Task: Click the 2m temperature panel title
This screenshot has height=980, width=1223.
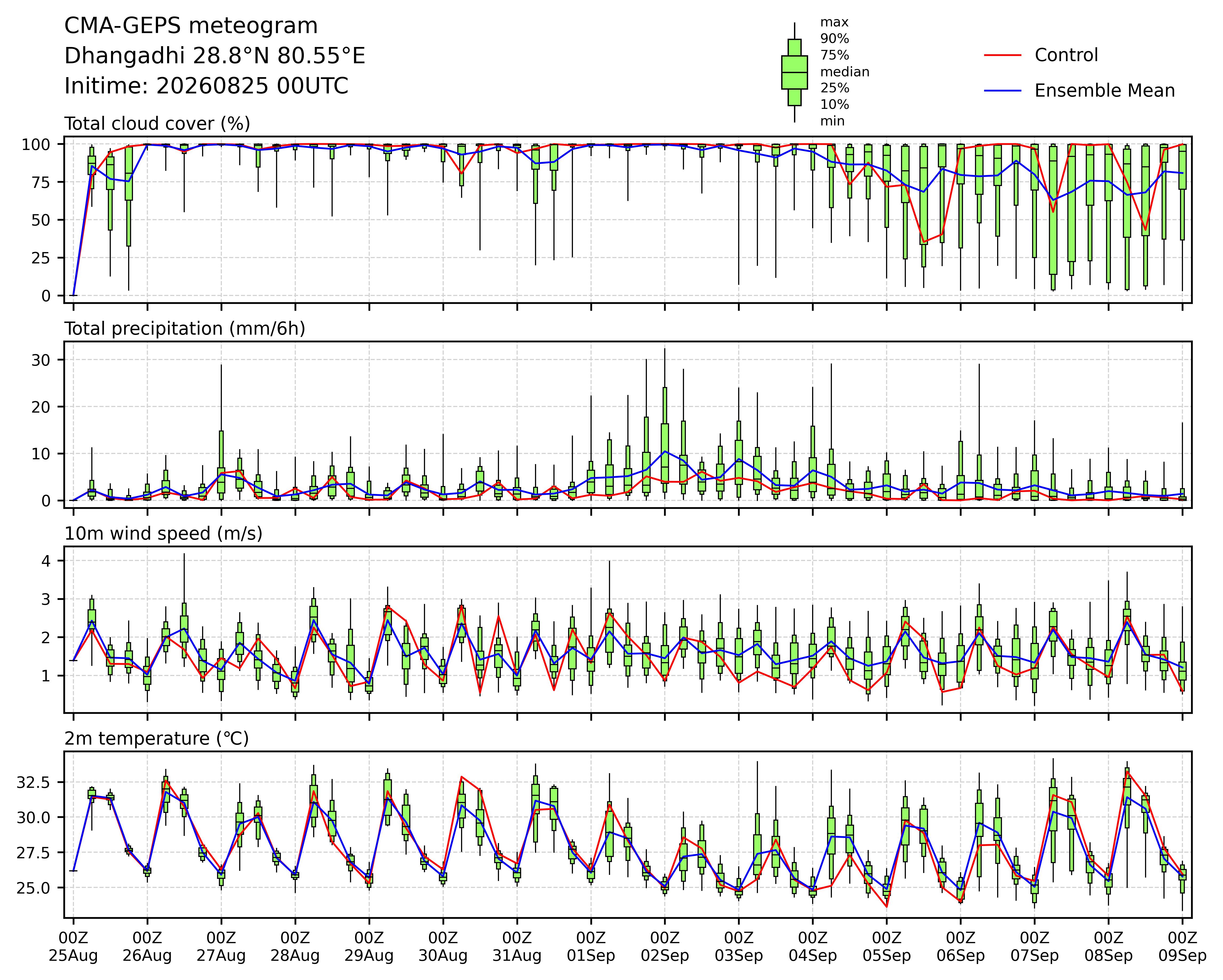Action: coord(156,738)
